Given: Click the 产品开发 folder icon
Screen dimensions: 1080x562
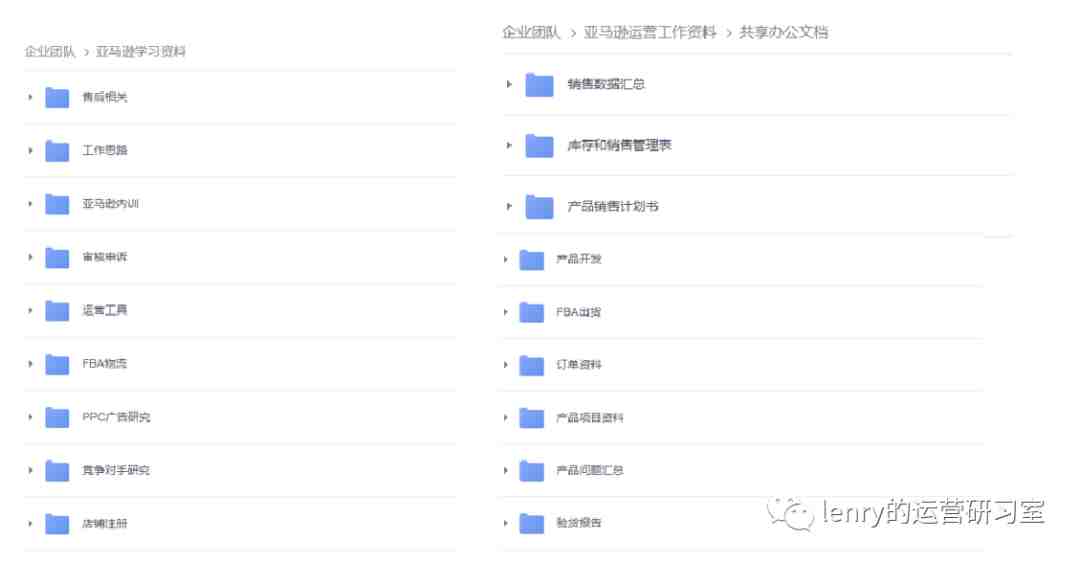Looking at the screenshot, I should [532, 260].
